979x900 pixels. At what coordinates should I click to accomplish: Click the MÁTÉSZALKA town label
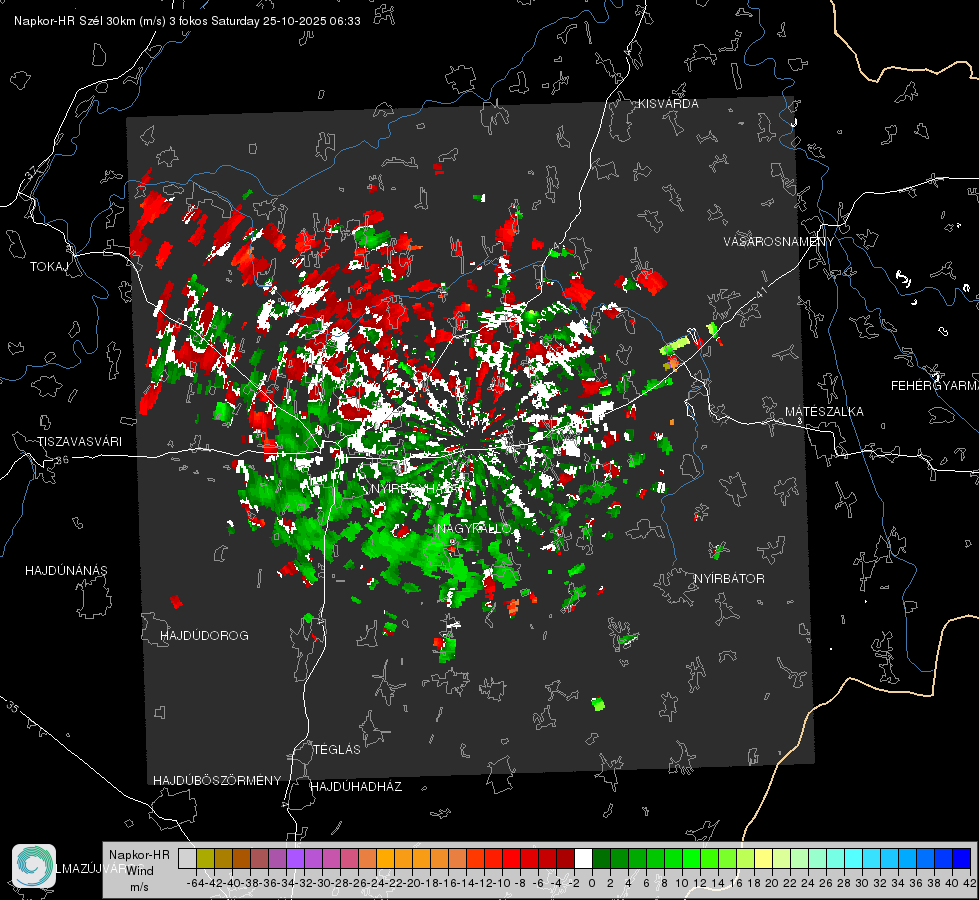click(824, 412)
